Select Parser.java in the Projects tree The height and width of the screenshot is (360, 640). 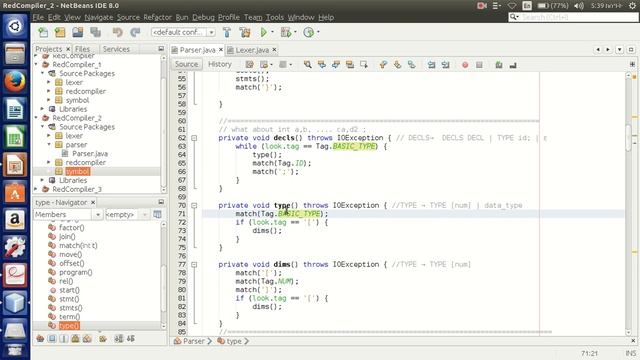(x=90, y=153)
